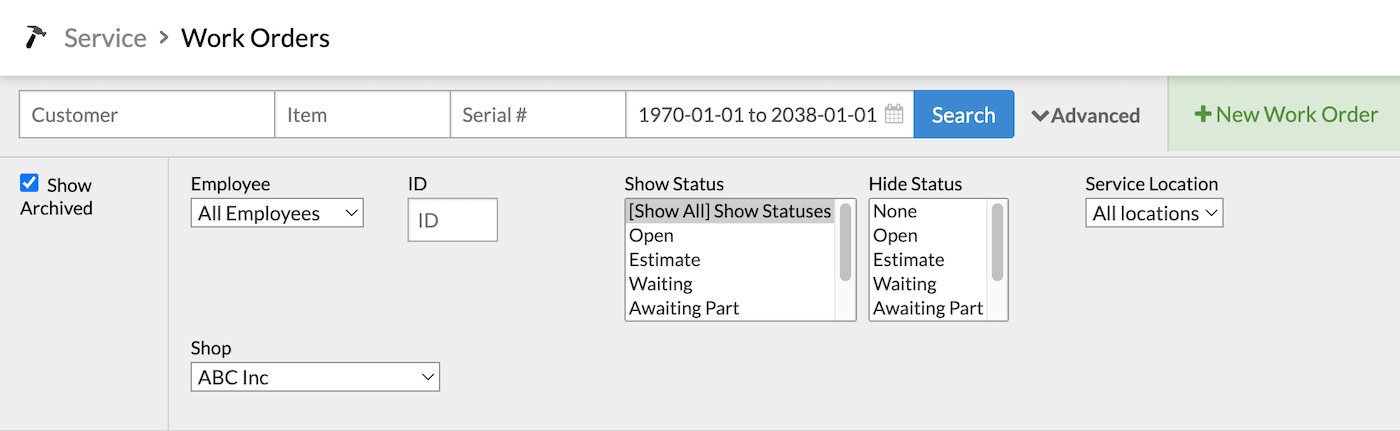Image resolution: width=1400 pixels, height=431 pixels.
Task: Run the Search button
Action: click(x=963, y=114)
